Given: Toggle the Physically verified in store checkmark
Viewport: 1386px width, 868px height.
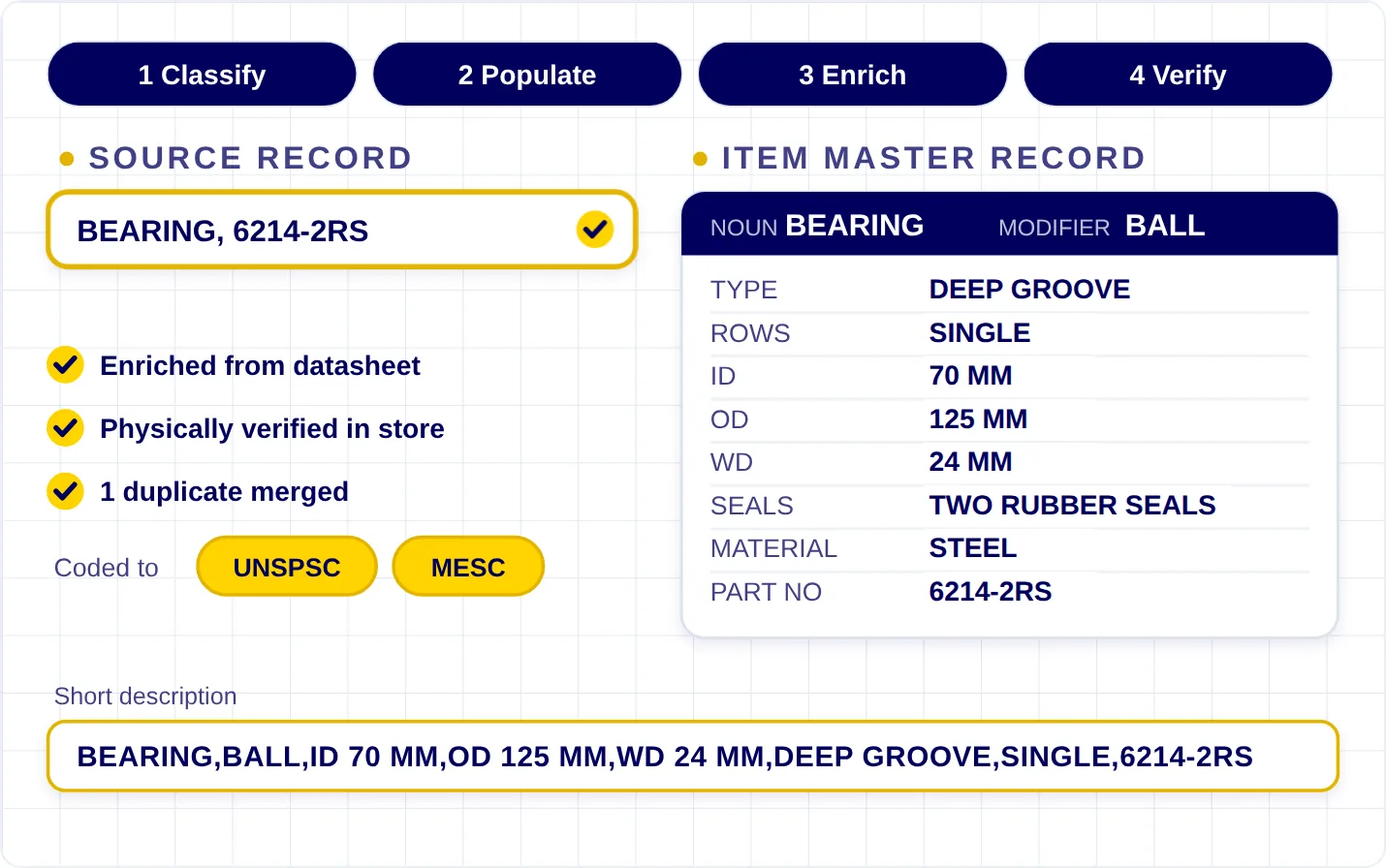Looking at the screenshot, I should (x=65, y=428).
